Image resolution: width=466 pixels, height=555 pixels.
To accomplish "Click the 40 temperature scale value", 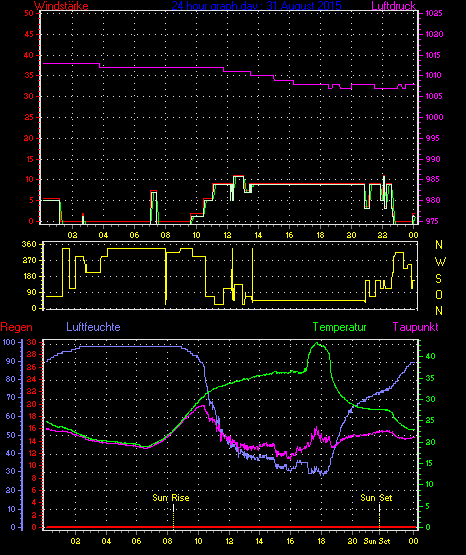I will [430, 356].
